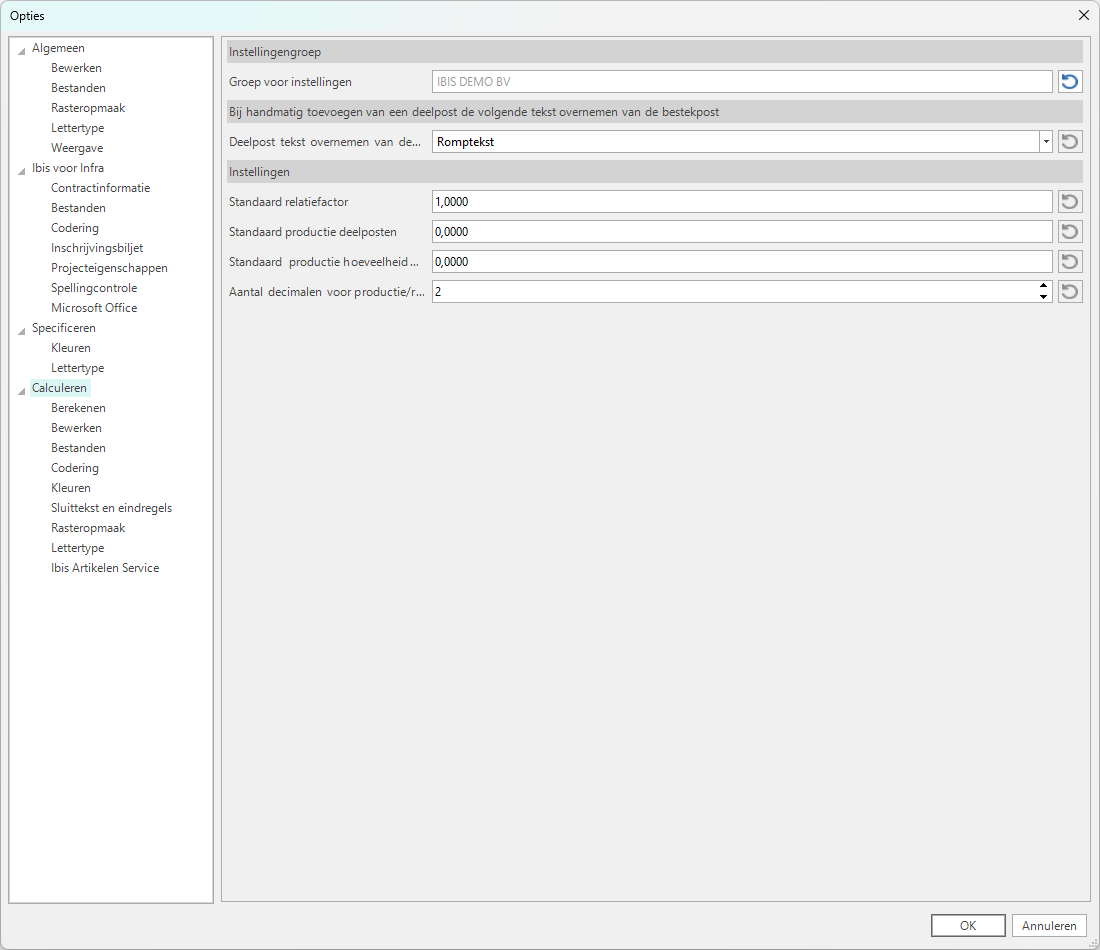
Task: Click the Annuleren button
Action: (1049, 926)
